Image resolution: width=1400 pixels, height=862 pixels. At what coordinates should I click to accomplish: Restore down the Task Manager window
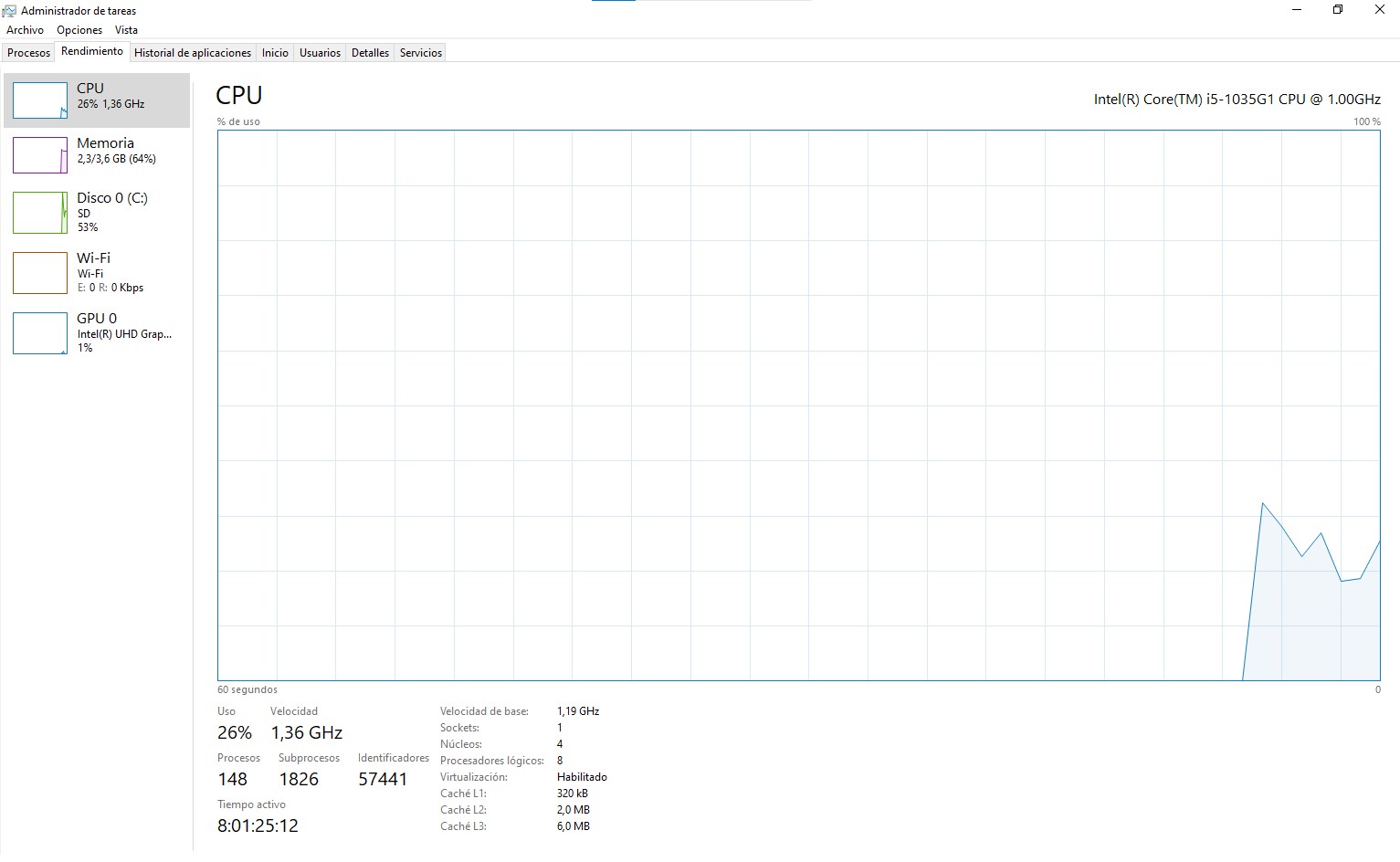click(1337, 10)
